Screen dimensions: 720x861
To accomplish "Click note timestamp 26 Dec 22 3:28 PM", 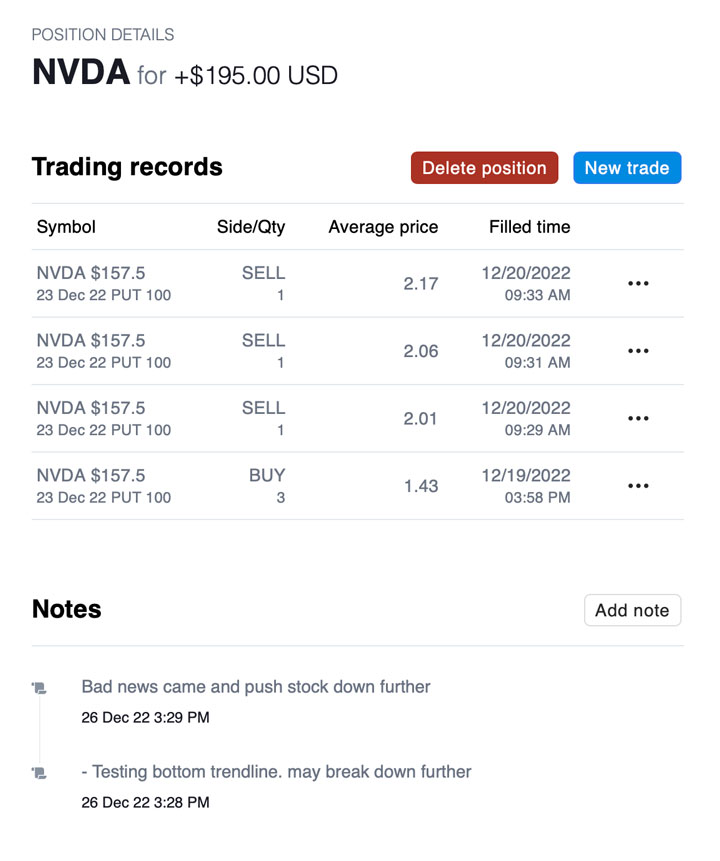I will (x=146, y=803).
